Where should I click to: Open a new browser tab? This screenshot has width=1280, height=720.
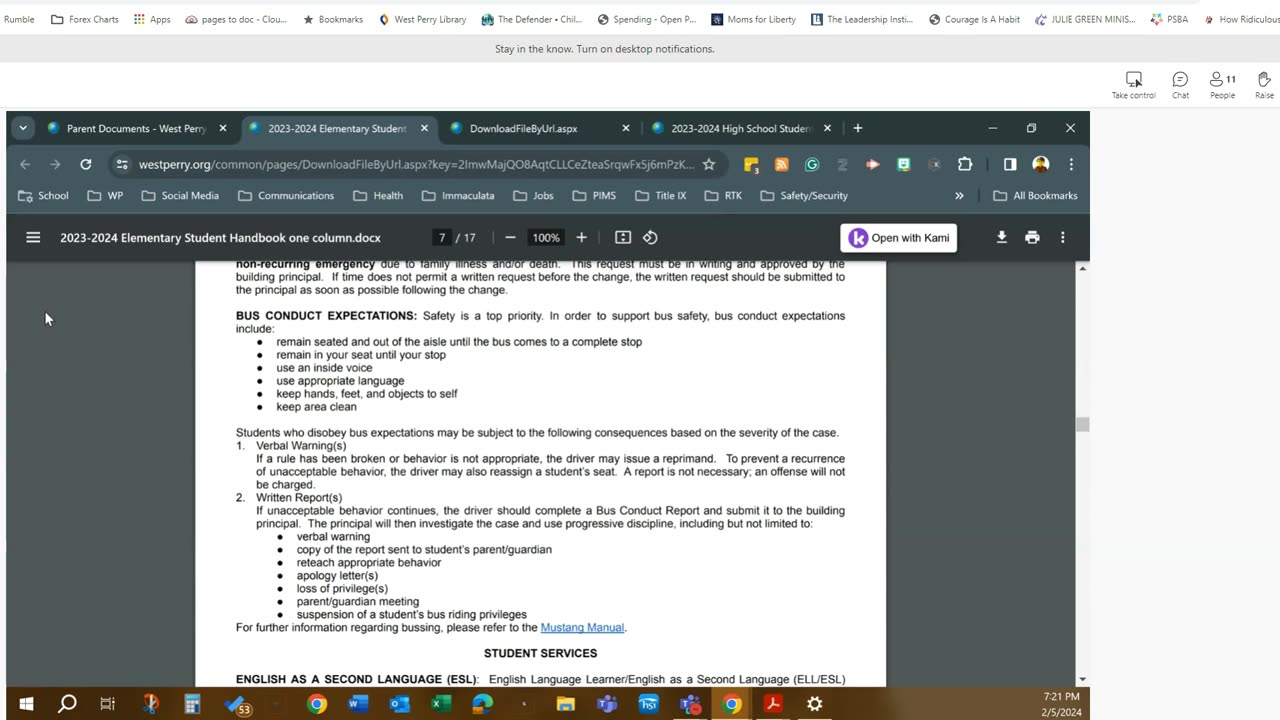(857, 128)
